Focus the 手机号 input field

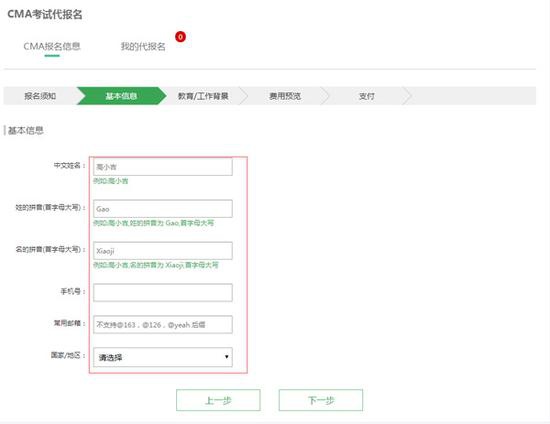click(x=163, y=292)
